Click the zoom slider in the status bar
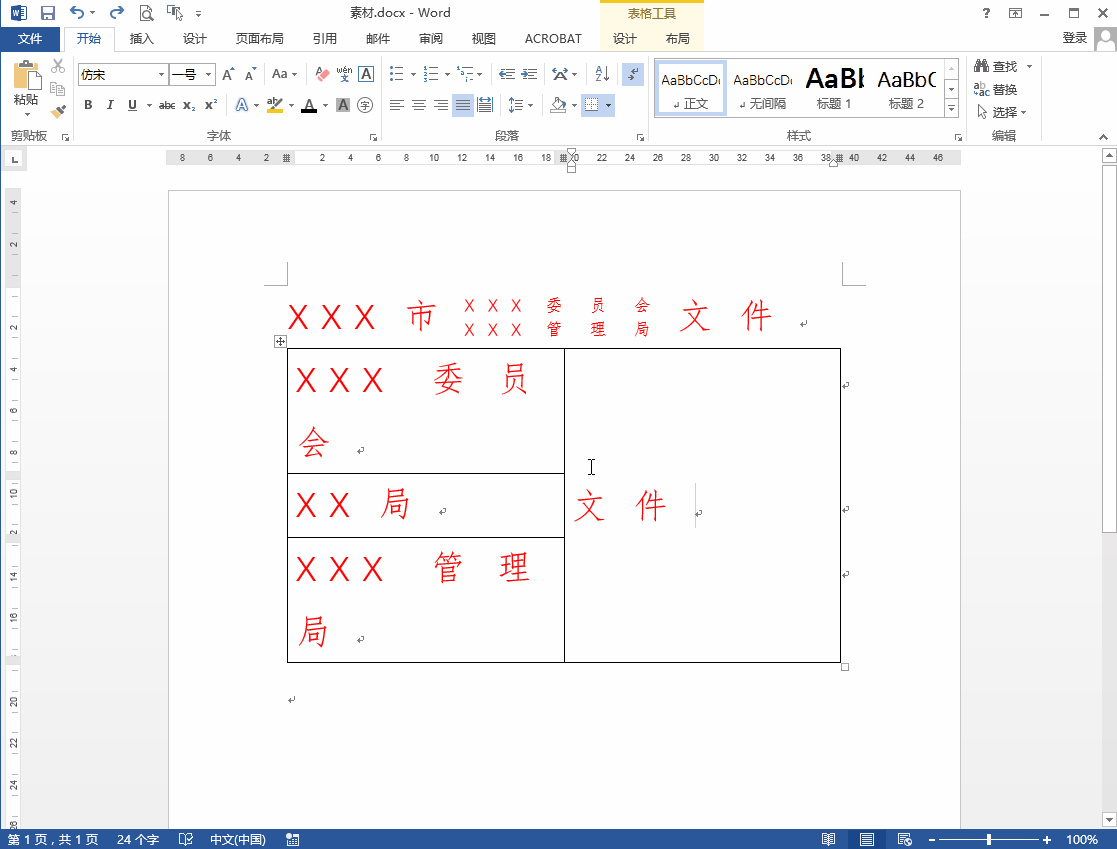The height and width of the screenshot is (849, 1117). click(989, 840)
